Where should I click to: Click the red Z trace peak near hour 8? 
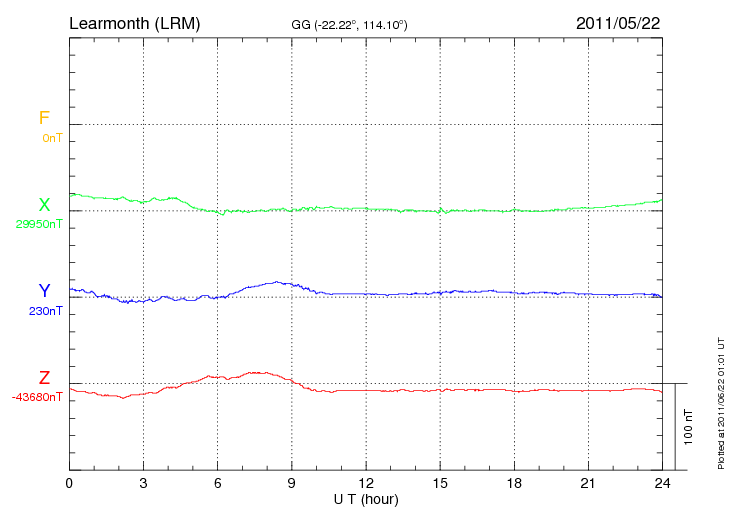257,372
